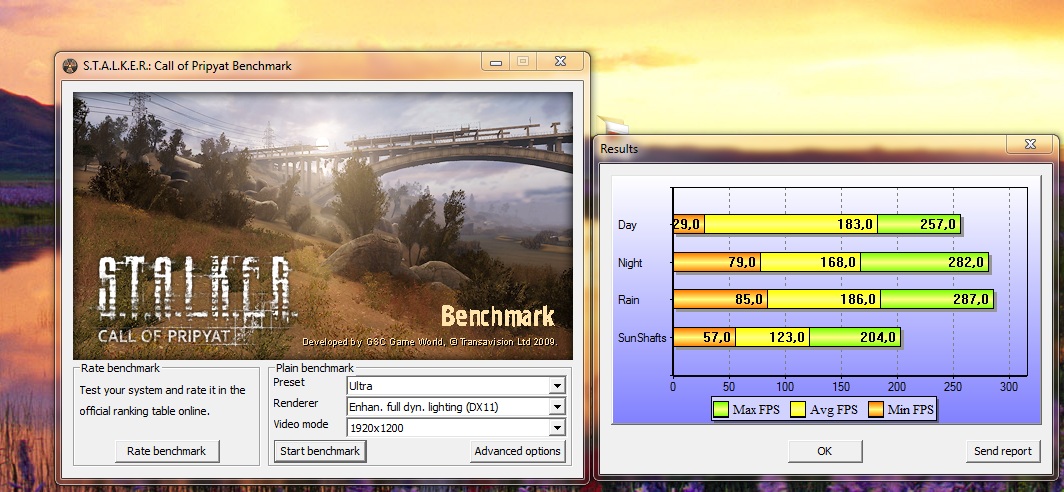Click the Video mode label
Screen dimensions: 1064x492
point(301,424)
